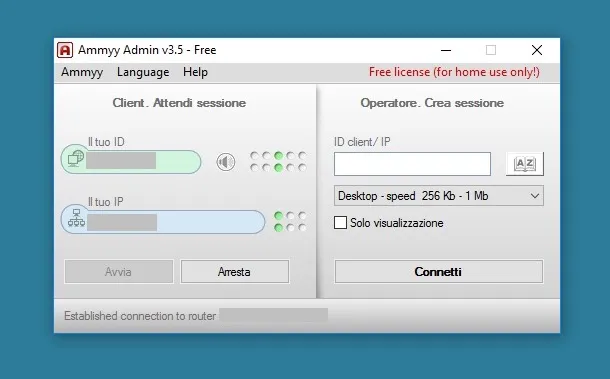Click the network icon beside your IP
Image resolution: width=610 pixels, height=379 pixels.
[x=76, y=218]
